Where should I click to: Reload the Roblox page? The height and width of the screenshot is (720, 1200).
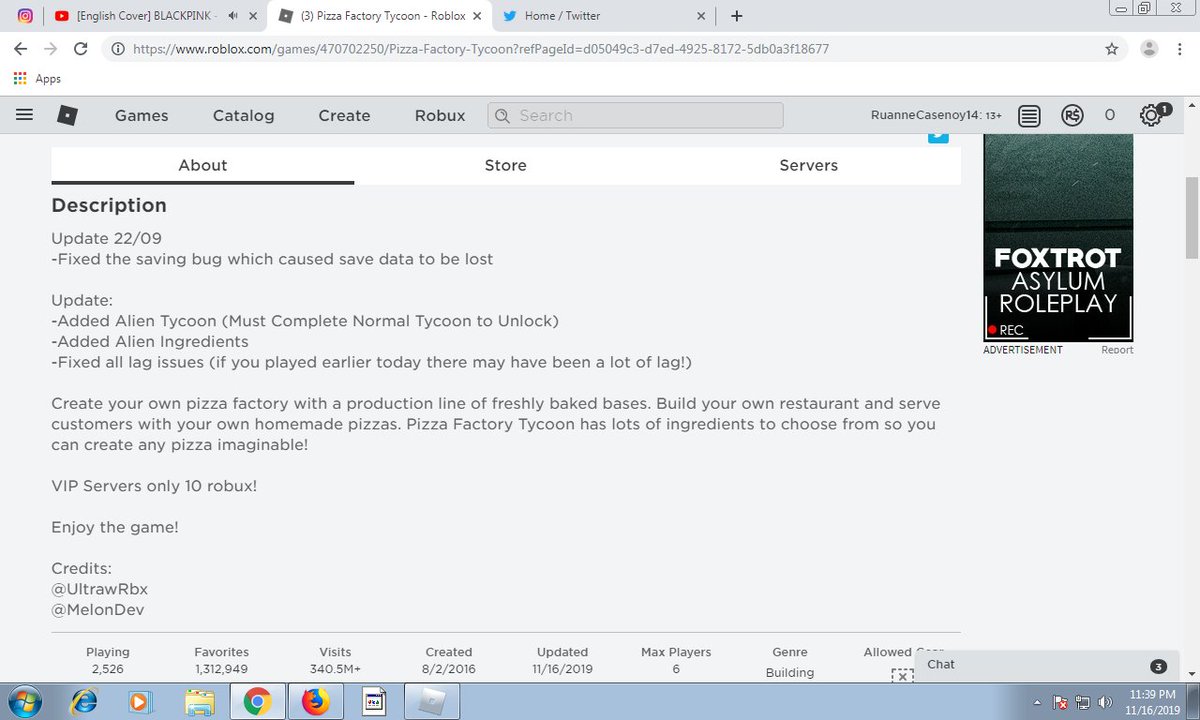pyautogui.click(x=80, y=49)
